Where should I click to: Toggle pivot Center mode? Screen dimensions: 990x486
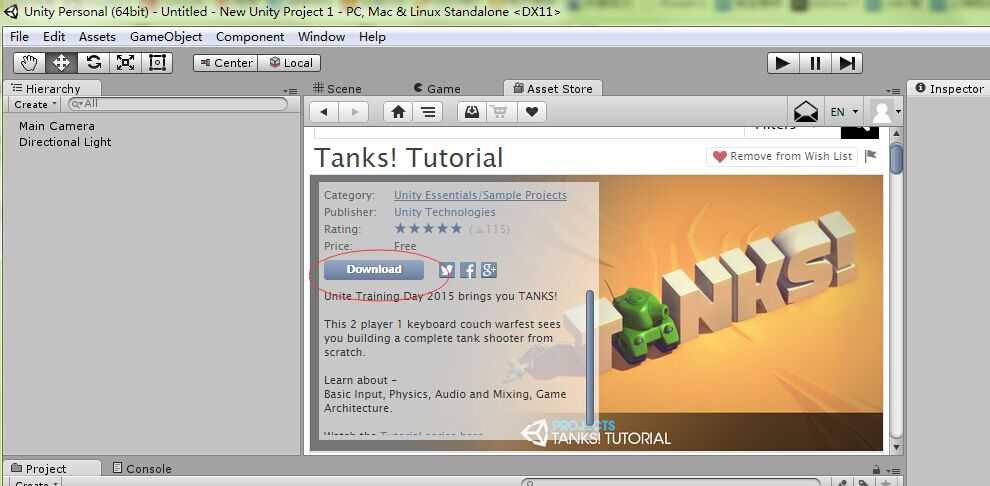225,63
